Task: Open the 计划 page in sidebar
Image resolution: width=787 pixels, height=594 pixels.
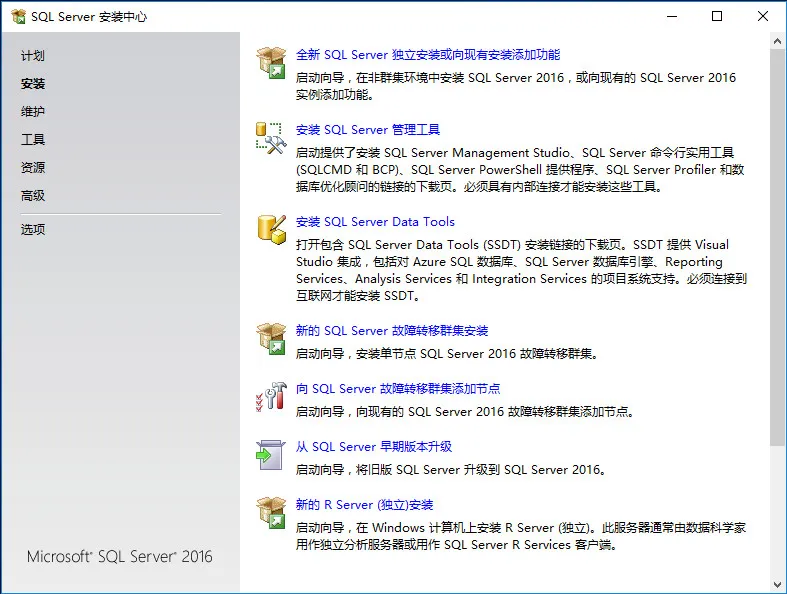Action: click(x=33, y=56)
